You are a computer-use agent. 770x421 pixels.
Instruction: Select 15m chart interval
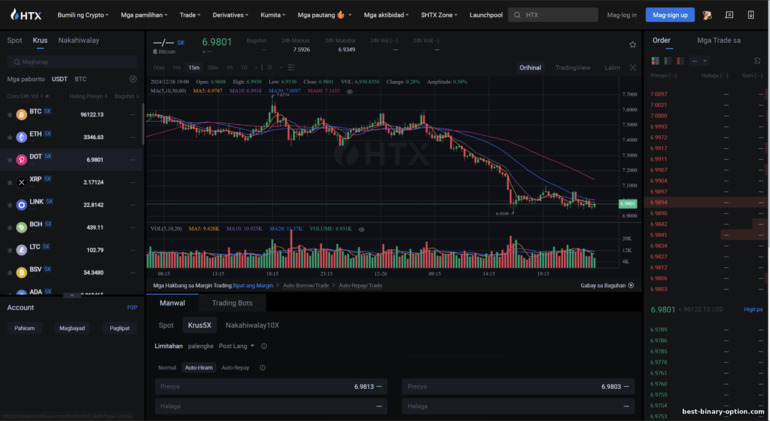tap(194, 67)
